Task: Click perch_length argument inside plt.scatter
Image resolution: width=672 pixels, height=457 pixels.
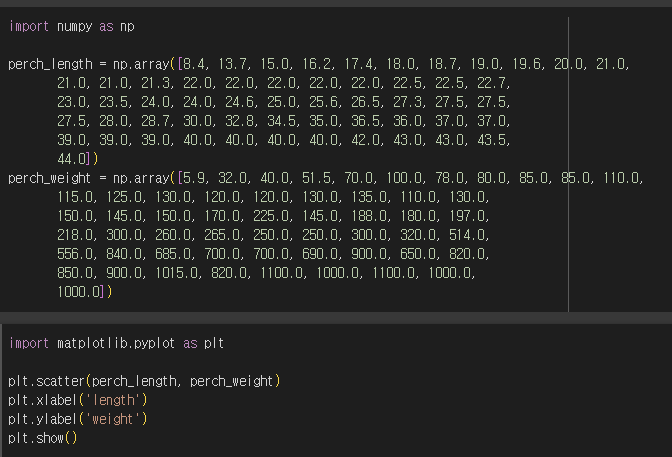Action: coord(134,381)
